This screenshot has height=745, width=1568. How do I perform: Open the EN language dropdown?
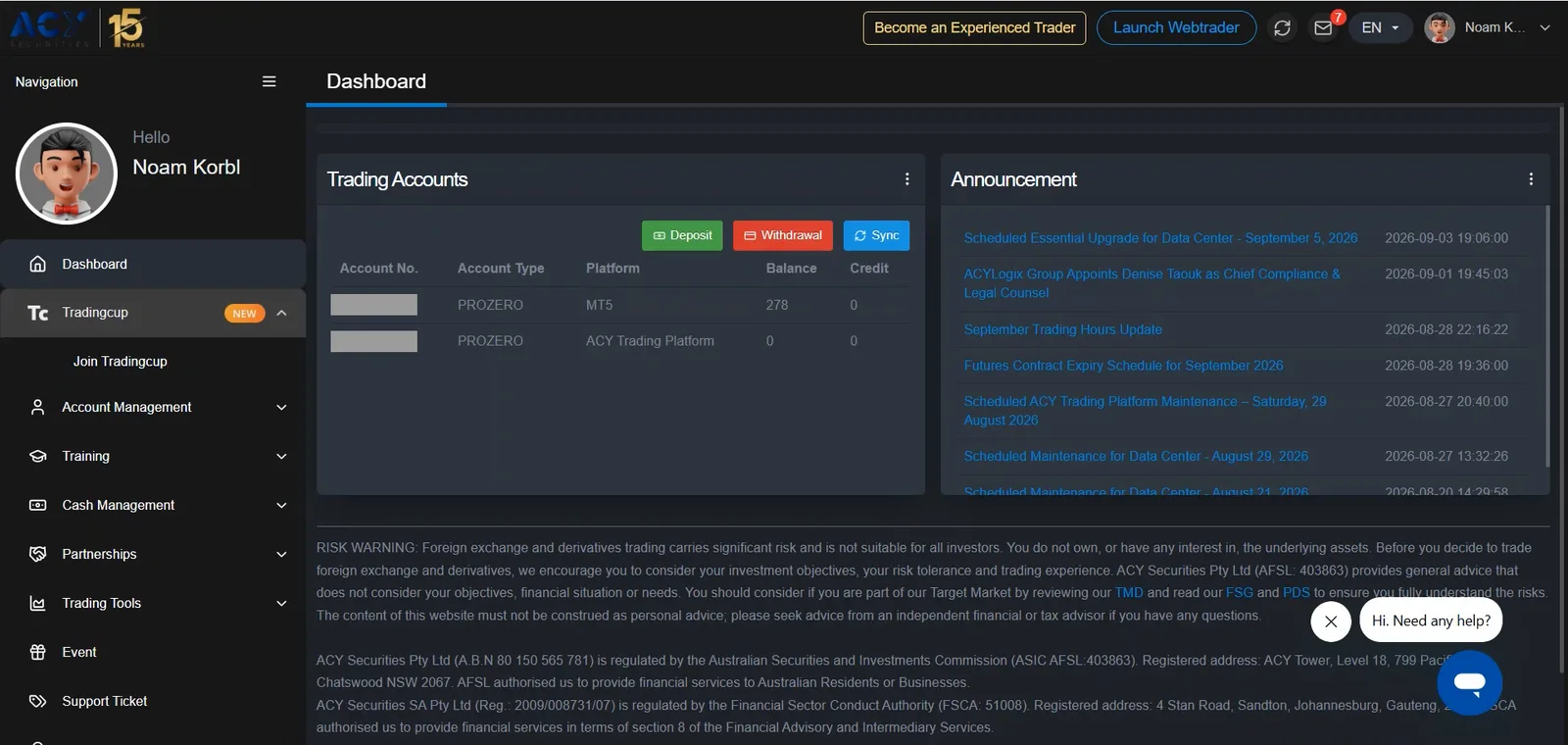pos(1380,27)
